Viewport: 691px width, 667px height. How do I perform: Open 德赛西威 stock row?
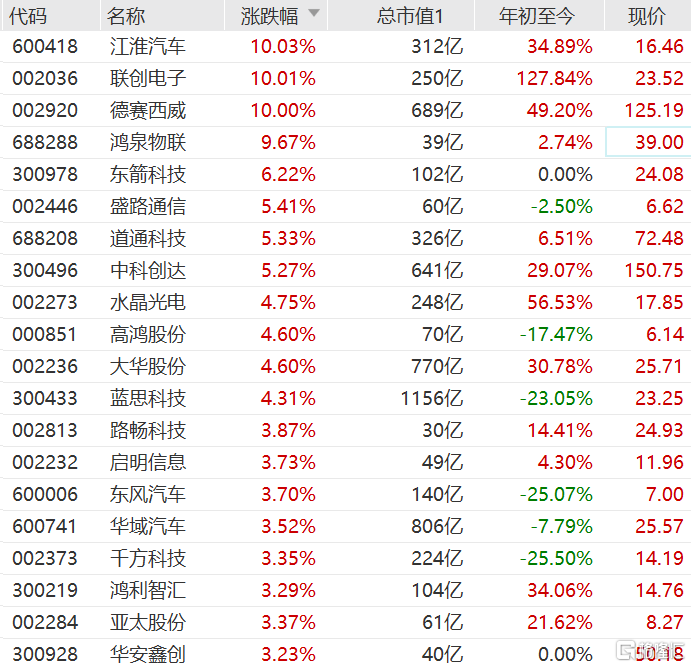(x=346, y=110)
